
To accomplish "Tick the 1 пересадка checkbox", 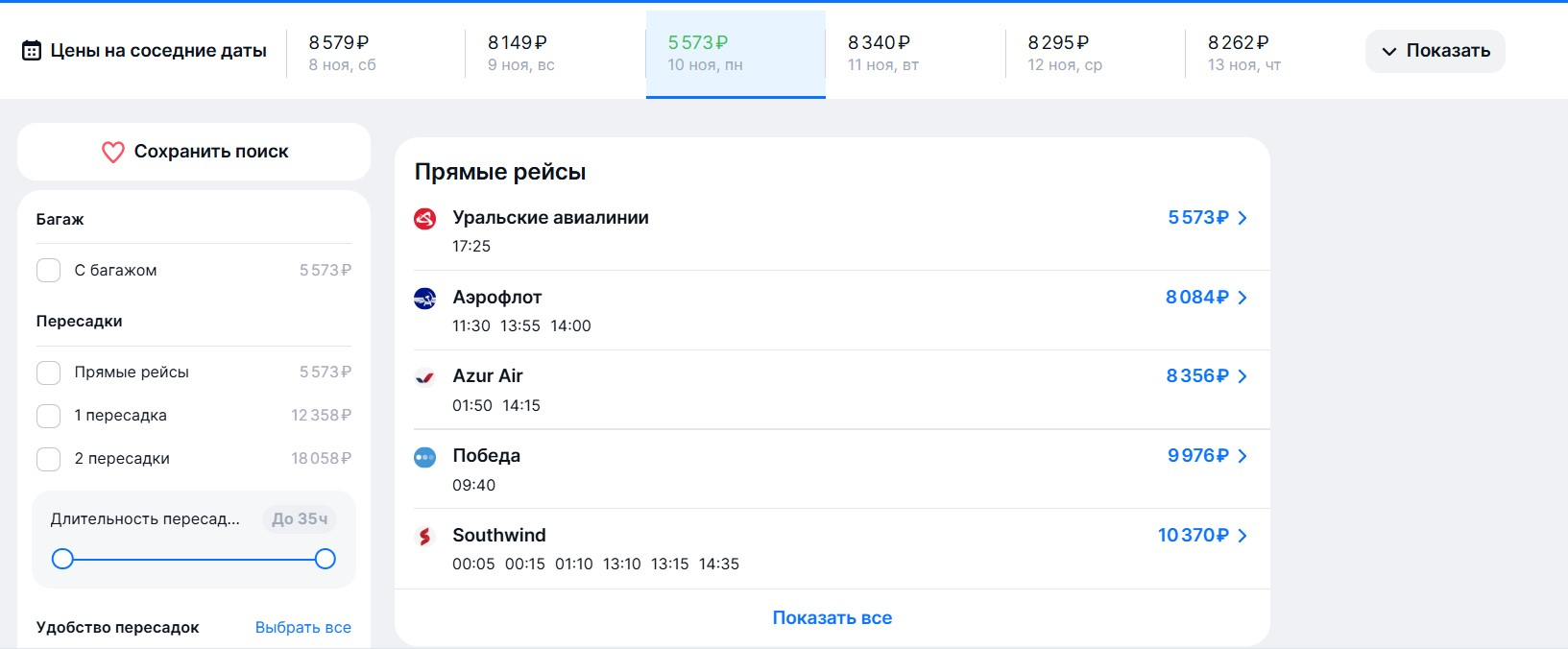I will [x=49, y=416].
